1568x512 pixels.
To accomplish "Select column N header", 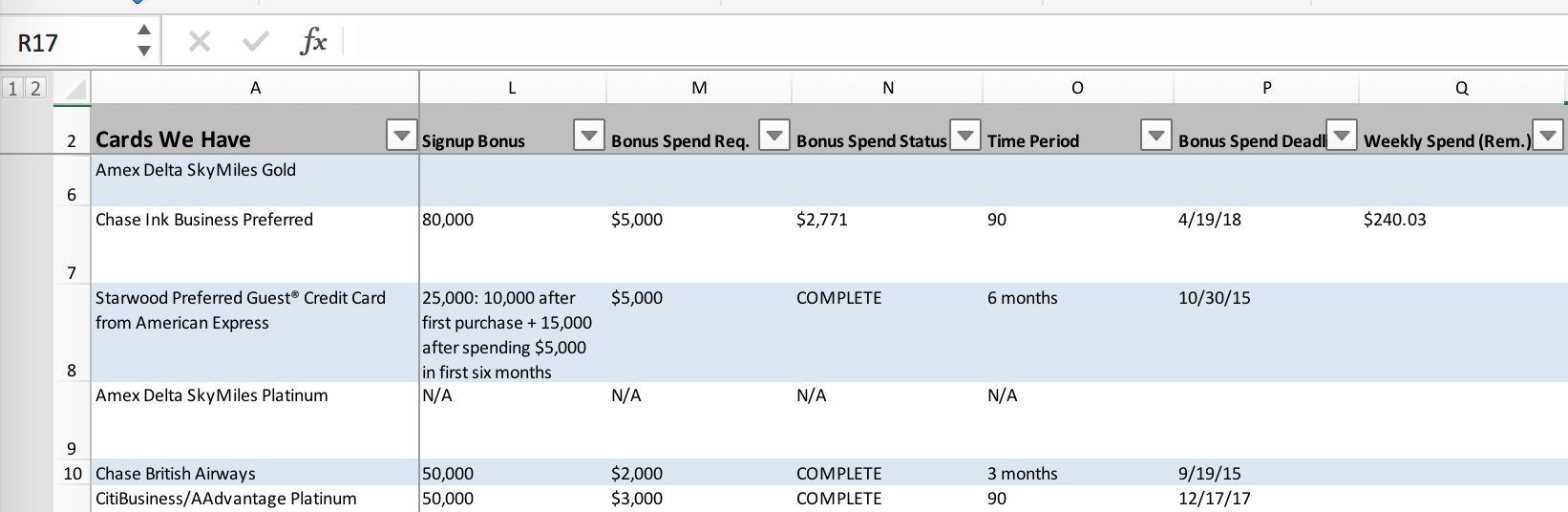I will 888,88.
